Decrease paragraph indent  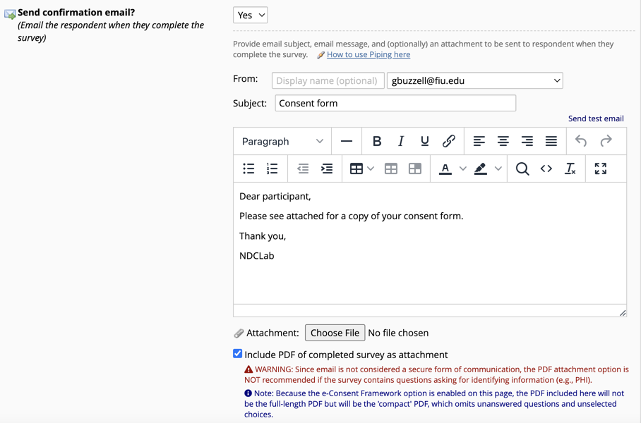(x=303, y=169)
